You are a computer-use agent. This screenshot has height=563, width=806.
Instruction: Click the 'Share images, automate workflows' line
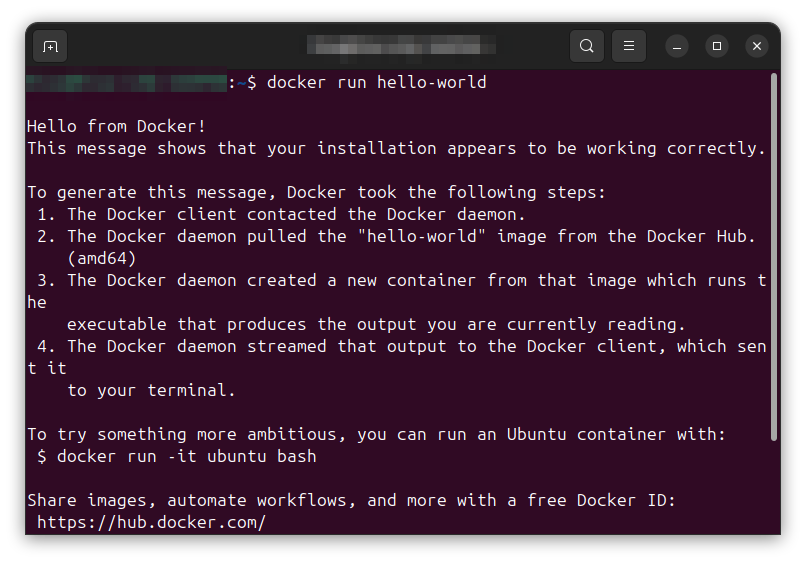(x=351, y=500)
